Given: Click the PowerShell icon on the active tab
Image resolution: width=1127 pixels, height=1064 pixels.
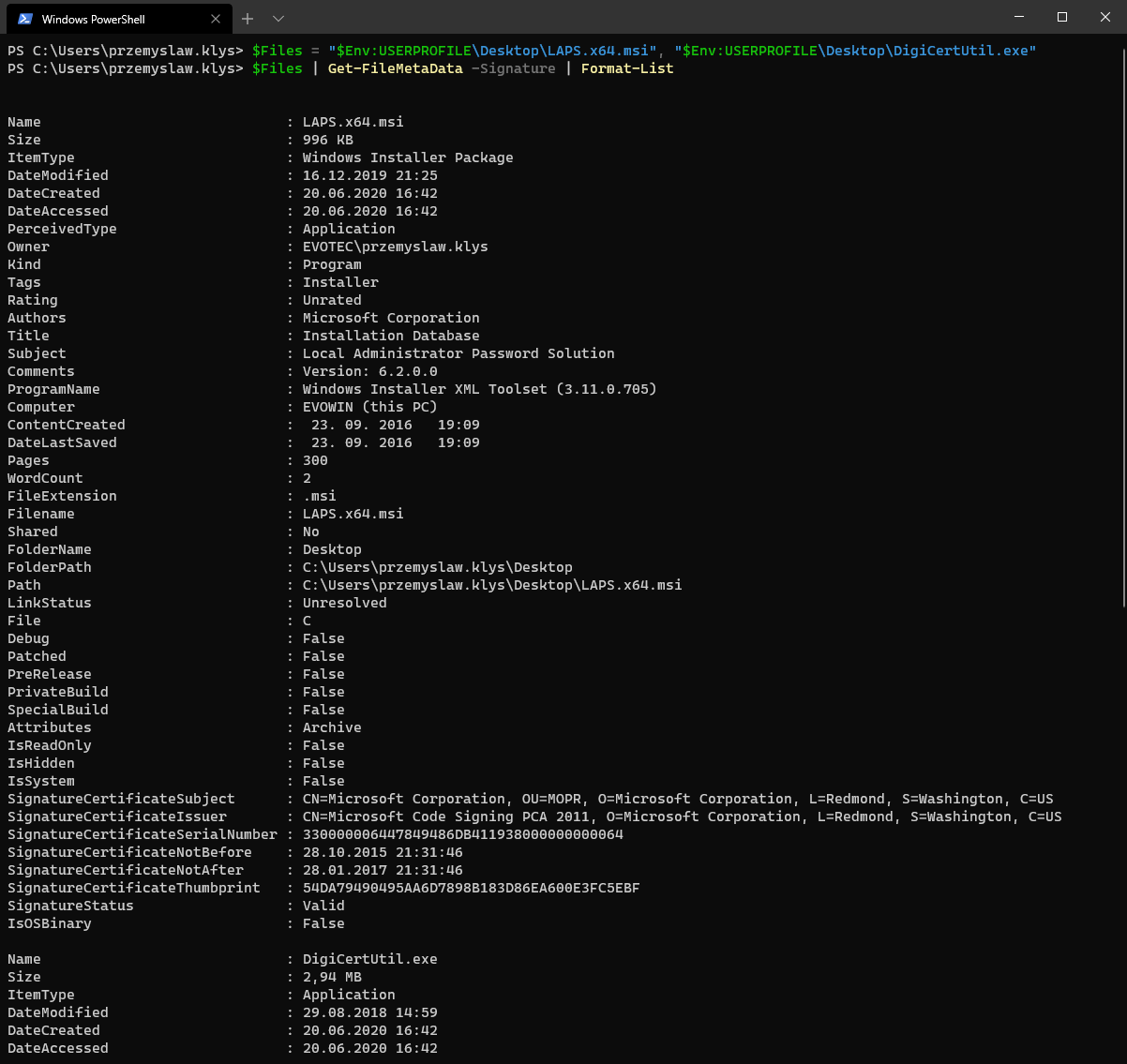Looking at the screenshot, I should click(x=23, y=18).
